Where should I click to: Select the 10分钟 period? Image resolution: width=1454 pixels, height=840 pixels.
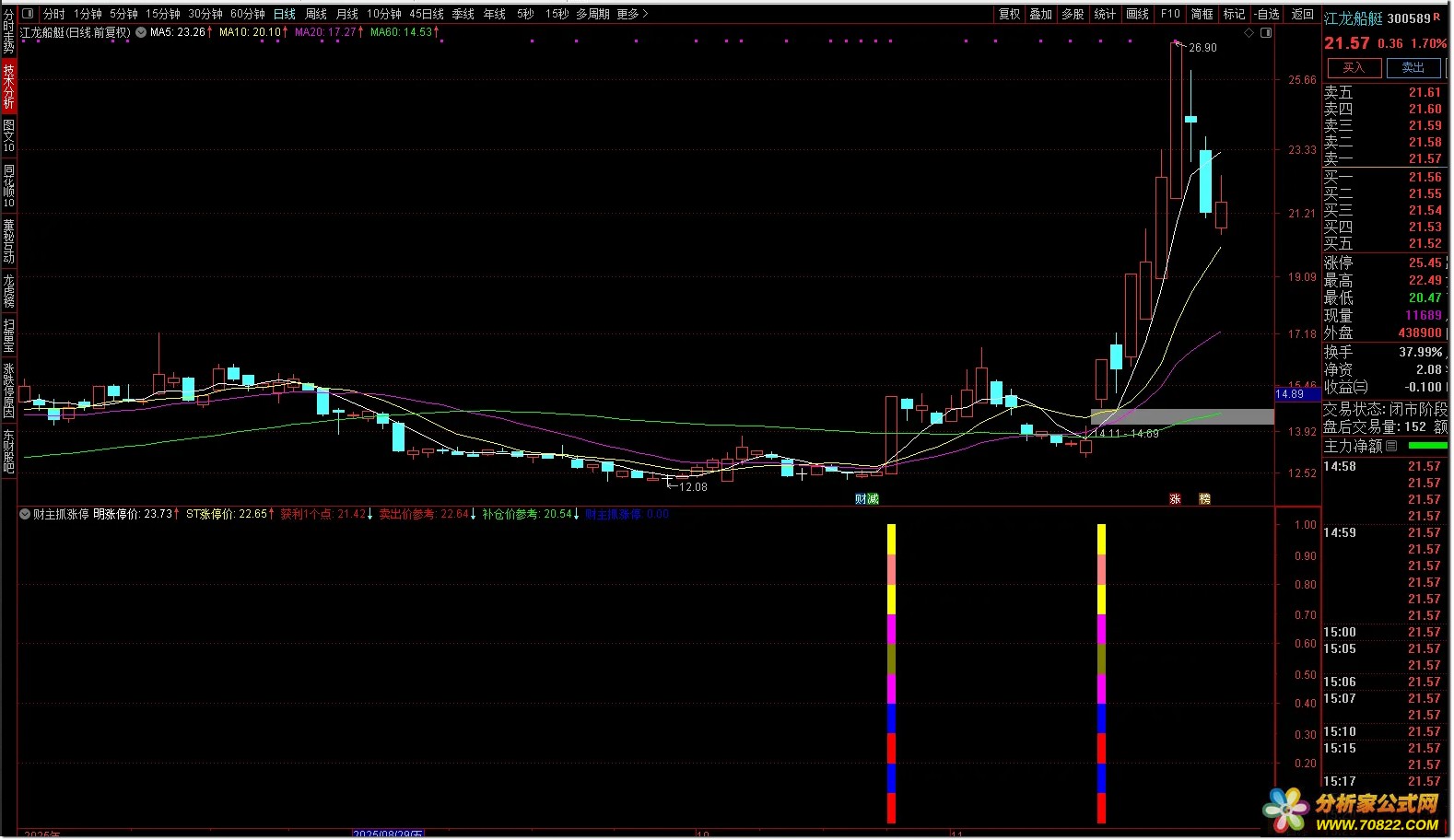coord(384,14)
